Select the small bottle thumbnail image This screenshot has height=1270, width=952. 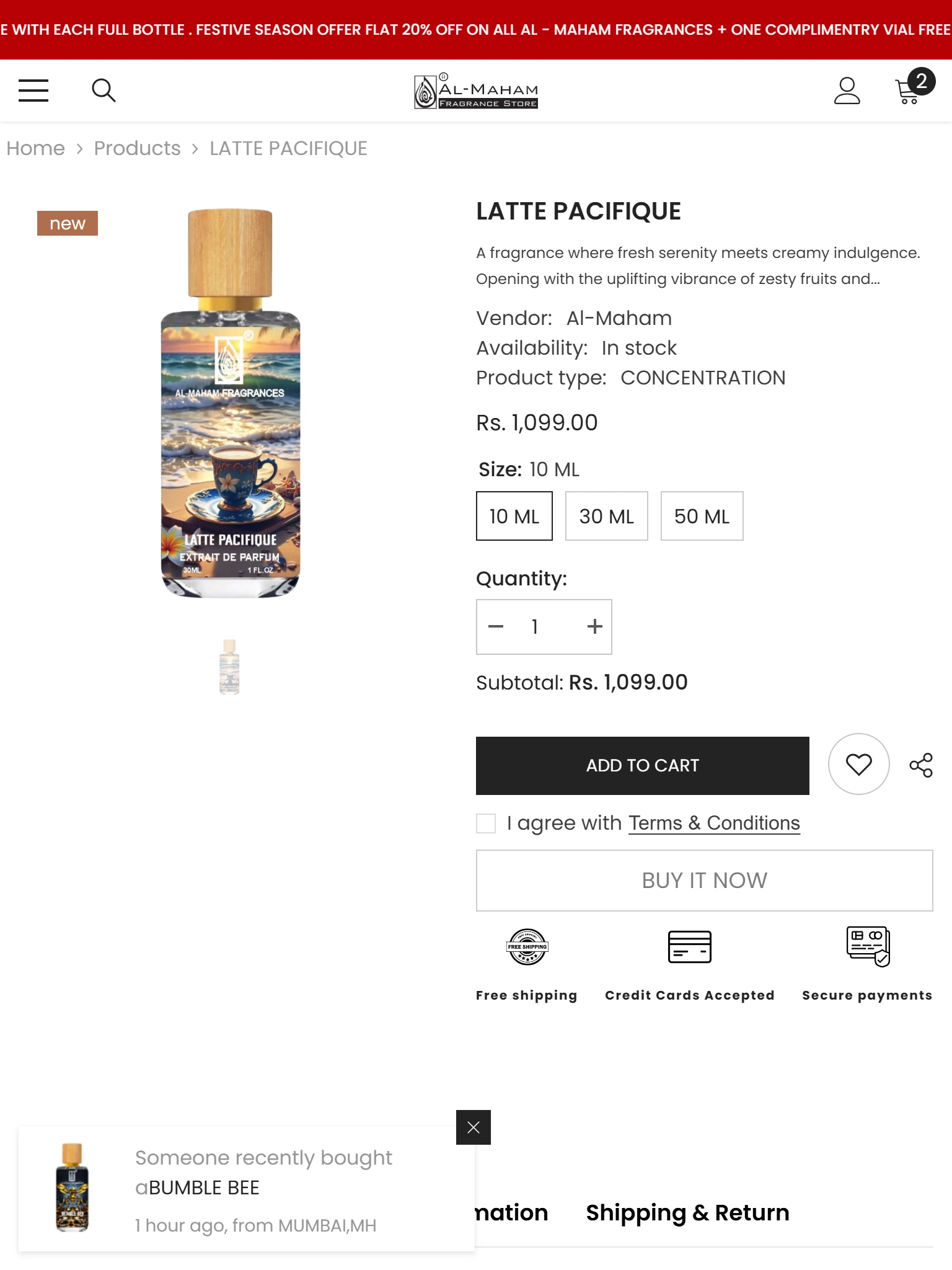pos(229,667)
